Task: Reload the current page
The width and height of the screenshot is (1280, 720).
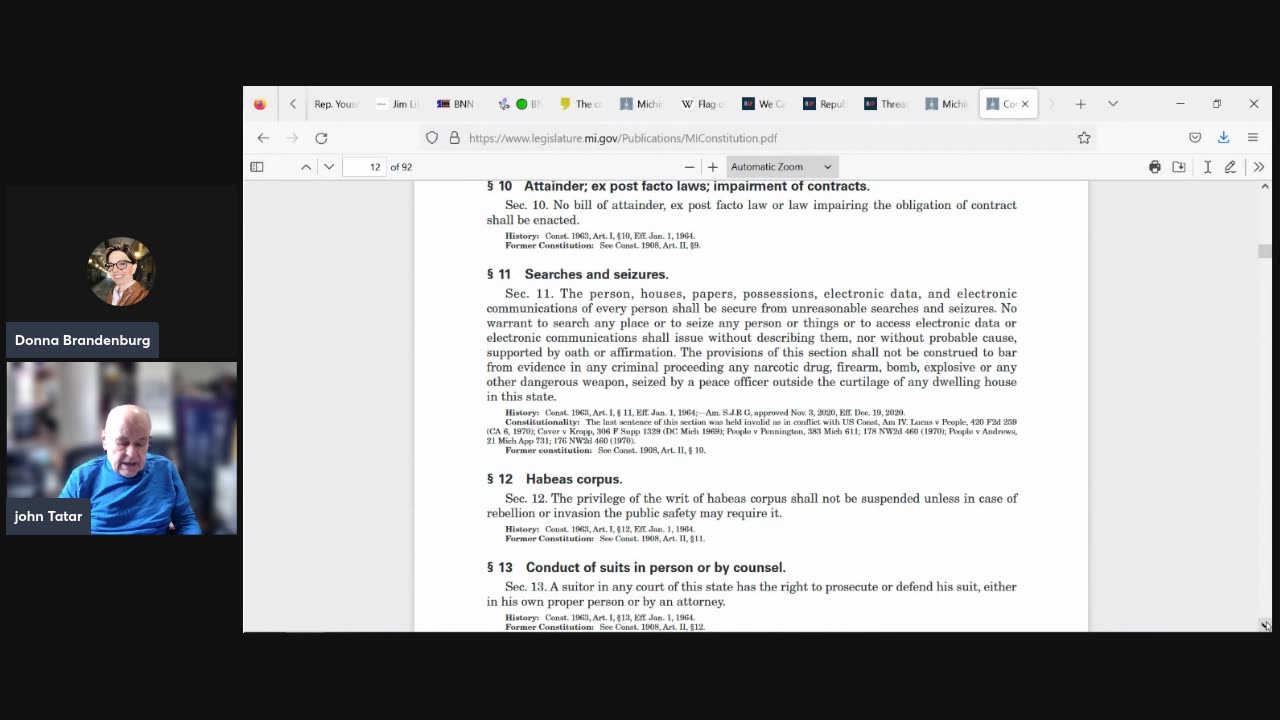Action: [x=321, y=138]
